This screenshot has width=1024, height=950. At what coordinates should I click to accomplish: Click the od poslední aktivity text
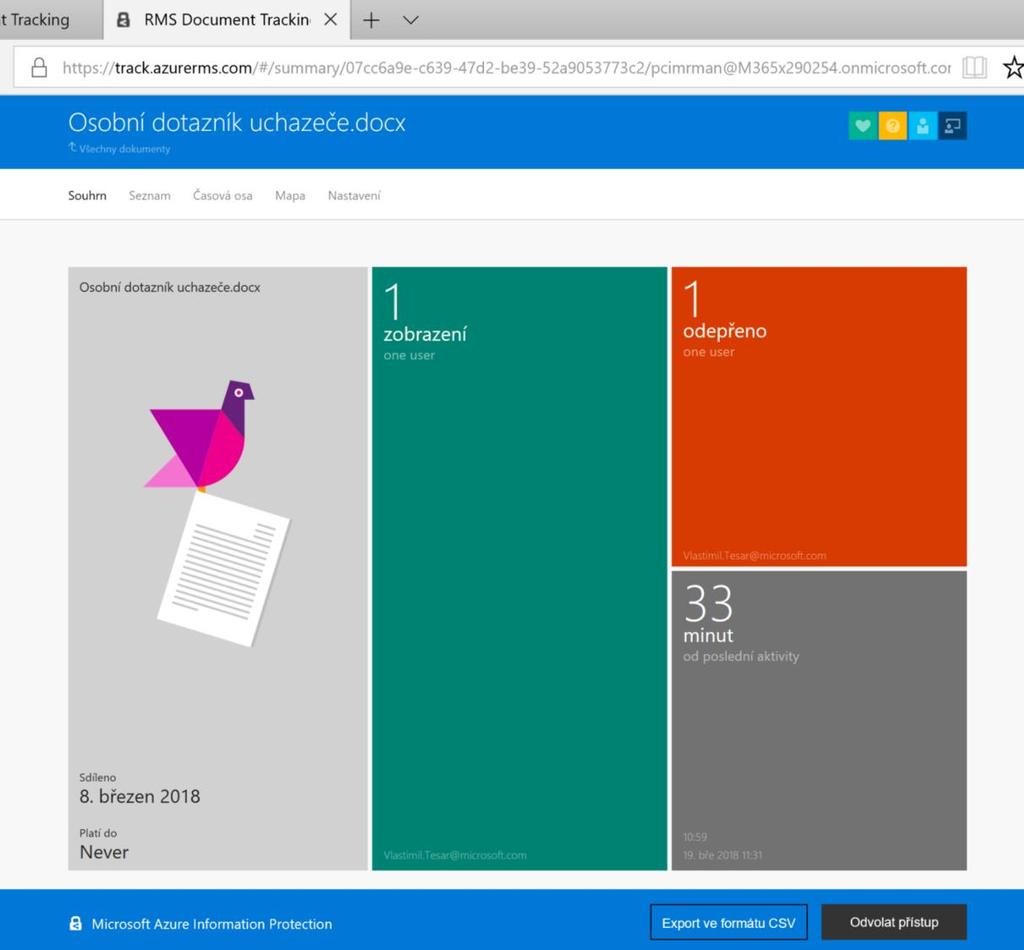(741, 656)
